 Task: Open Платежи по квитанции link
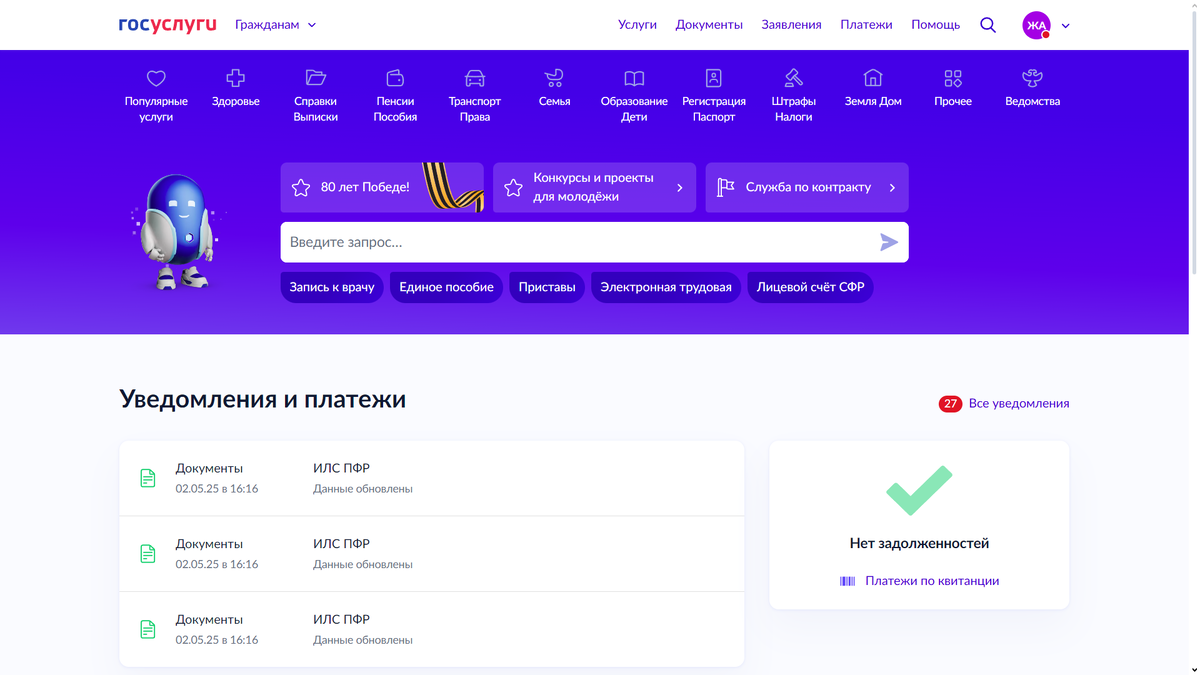point(932,581)
